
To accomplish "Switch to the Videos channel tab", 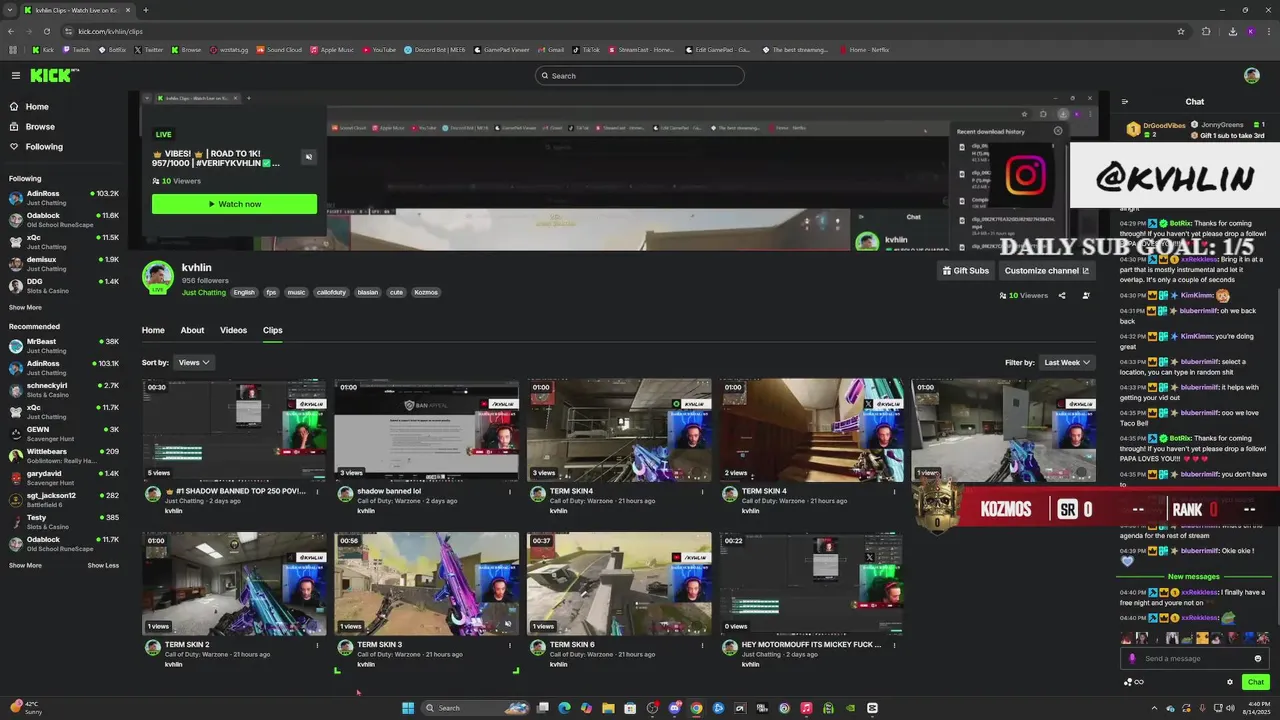I will (x=233, y=330).
